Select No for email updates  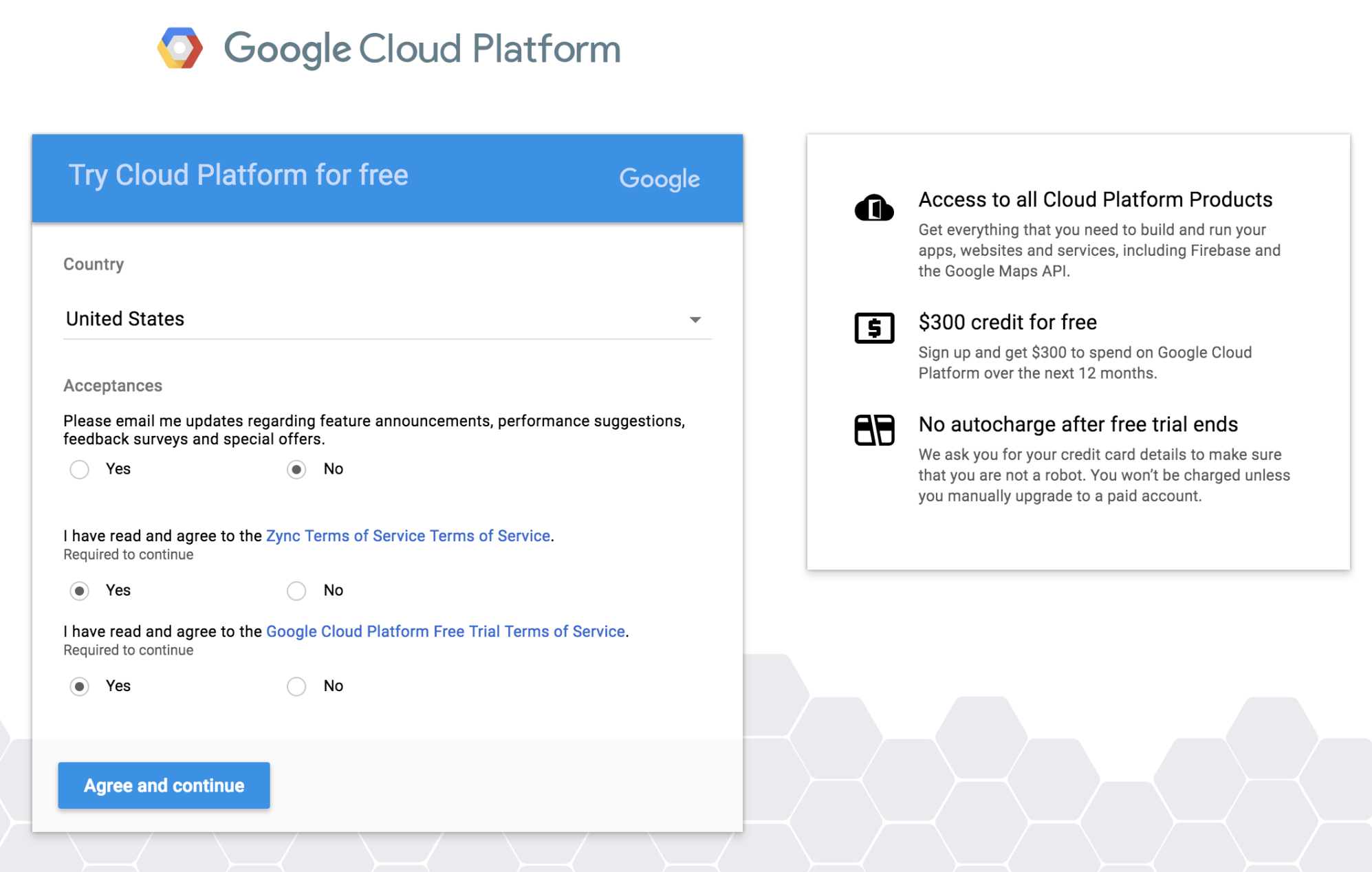[x=296, y=470]
